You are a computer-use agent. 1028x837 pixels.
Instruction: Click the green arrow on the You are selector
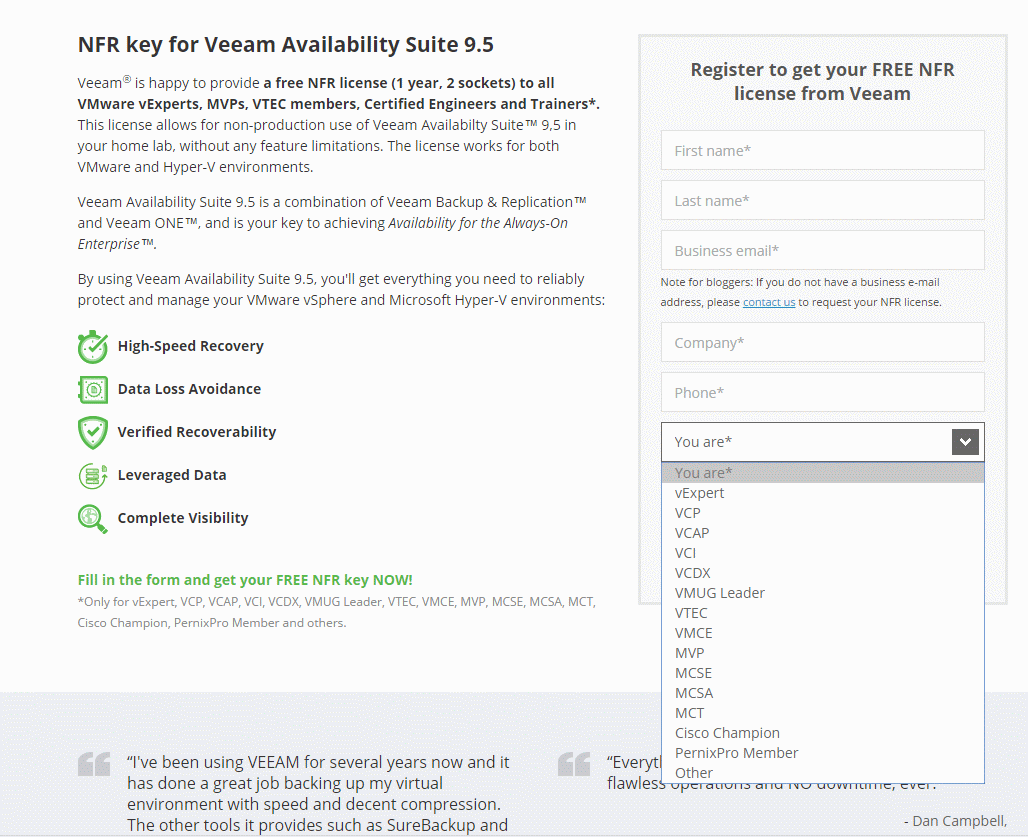click(x=964, y=441)
